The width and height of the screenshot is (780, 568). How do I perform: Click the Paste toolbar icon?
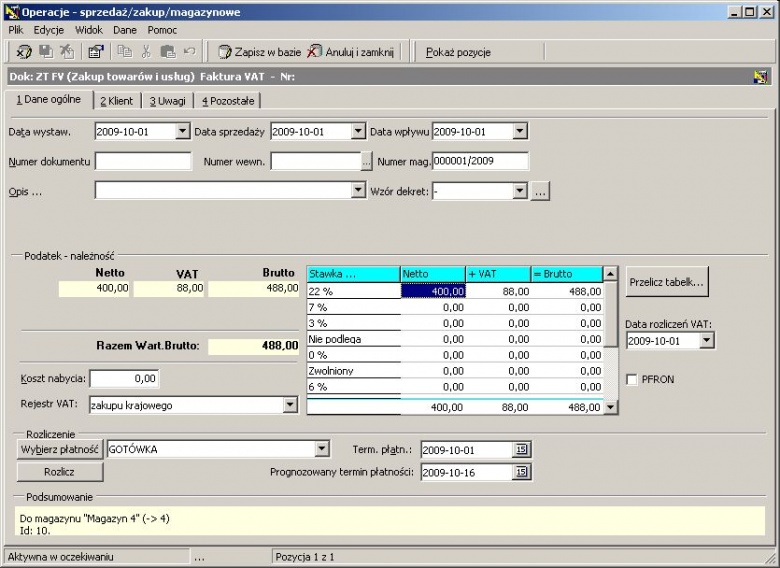tap(168, 51)
